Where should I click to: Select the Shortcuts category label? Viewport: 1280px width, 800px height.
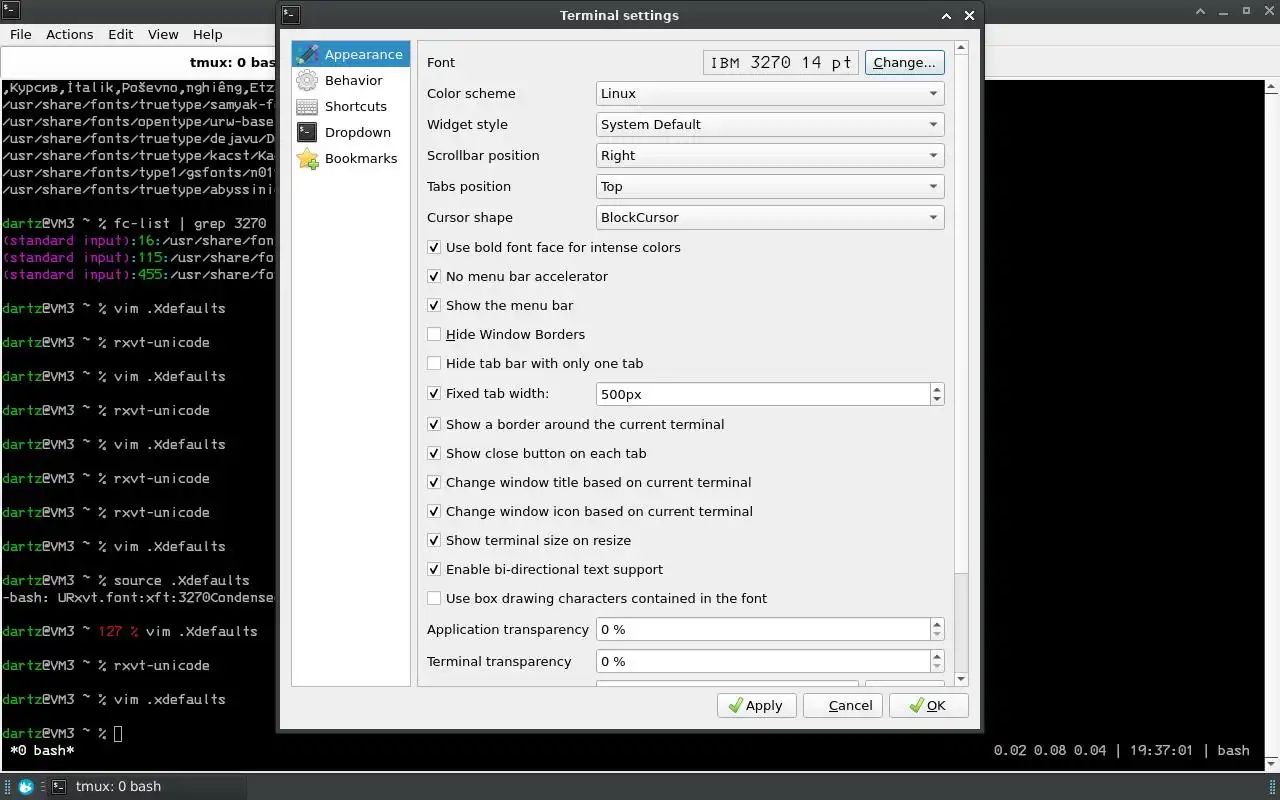(x=356, y=106)
